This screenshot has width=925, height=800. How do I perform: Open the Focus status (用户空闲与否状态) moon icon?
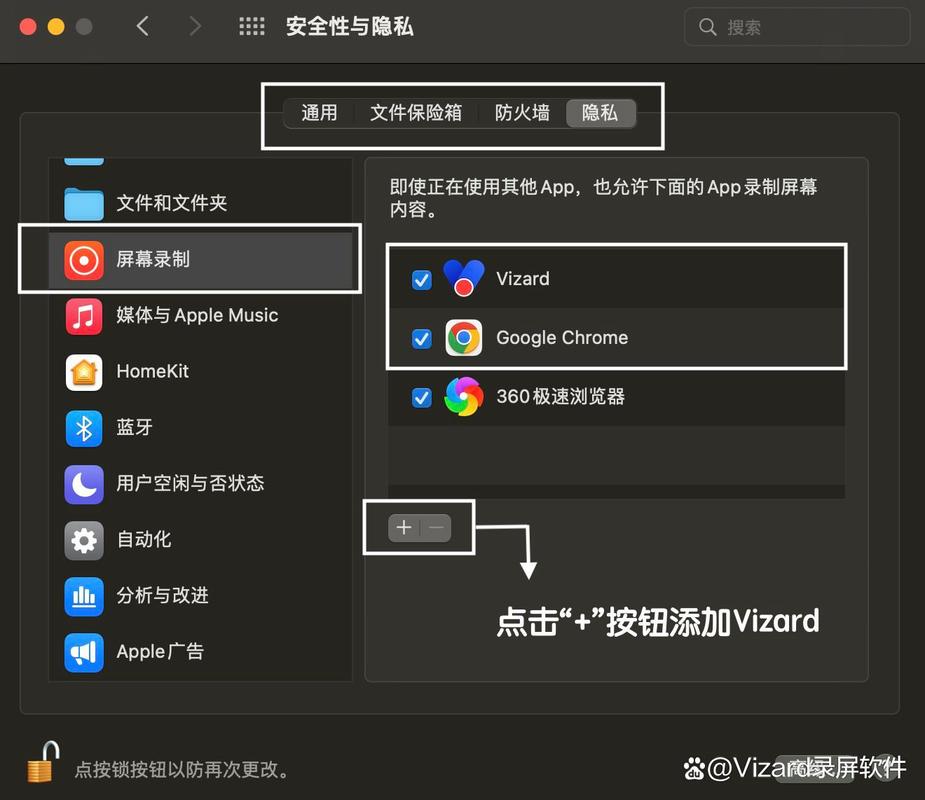pyautogui.click(x=84, y=484)
